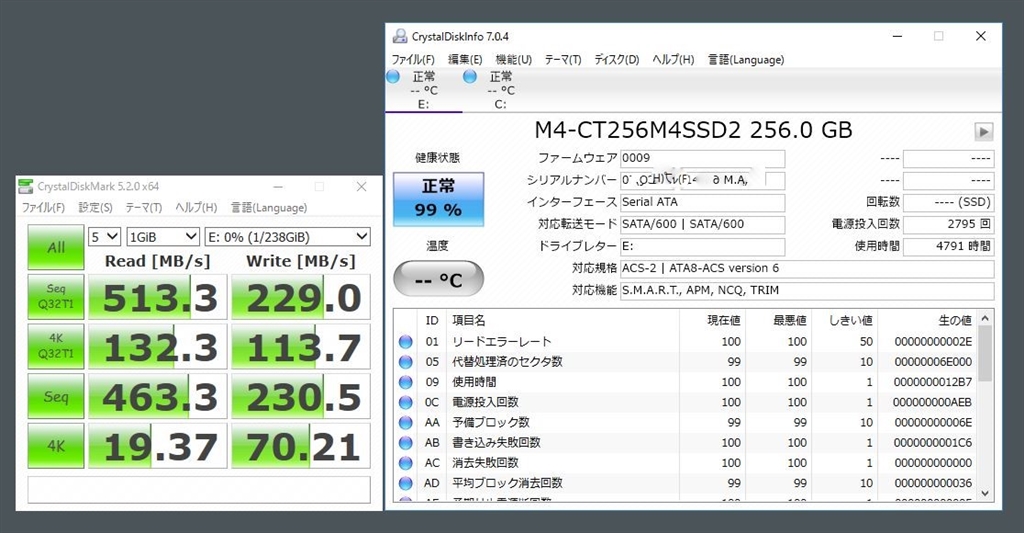Image resolution: width=1024 pixels, height=533 pixels.
Task: Open ヘルプ(H) menu in CrystalDiskMark
Action: point(196,208)
